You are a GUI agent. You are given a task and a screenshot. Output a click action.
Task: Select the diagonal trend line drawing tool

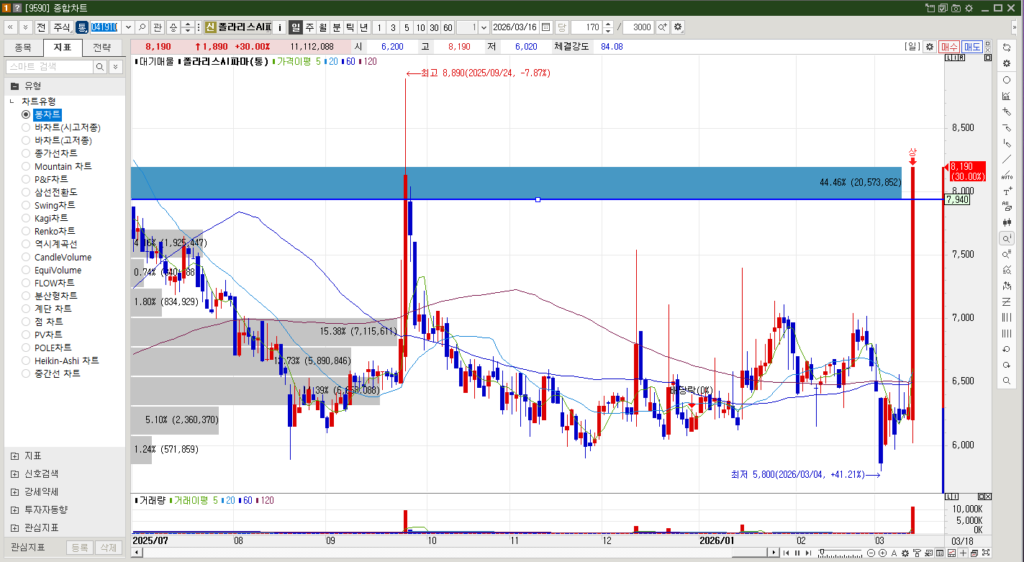click(1006, 159)
